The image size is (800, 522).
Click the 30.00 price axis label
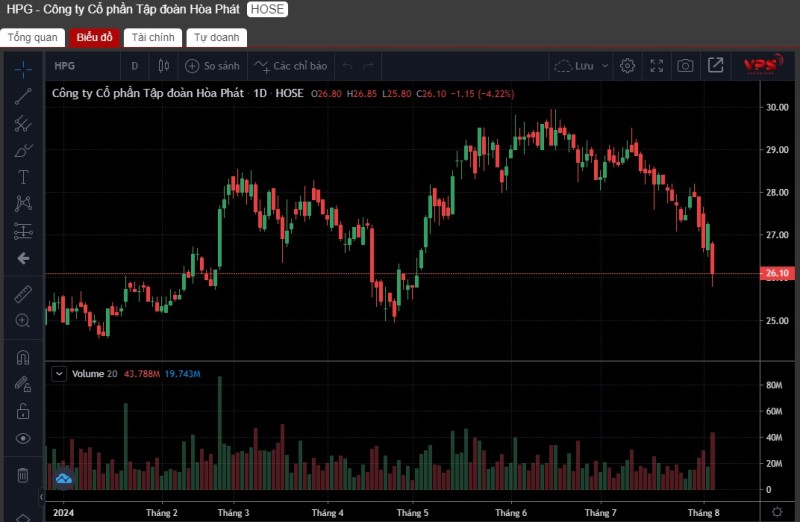(777, 107)
